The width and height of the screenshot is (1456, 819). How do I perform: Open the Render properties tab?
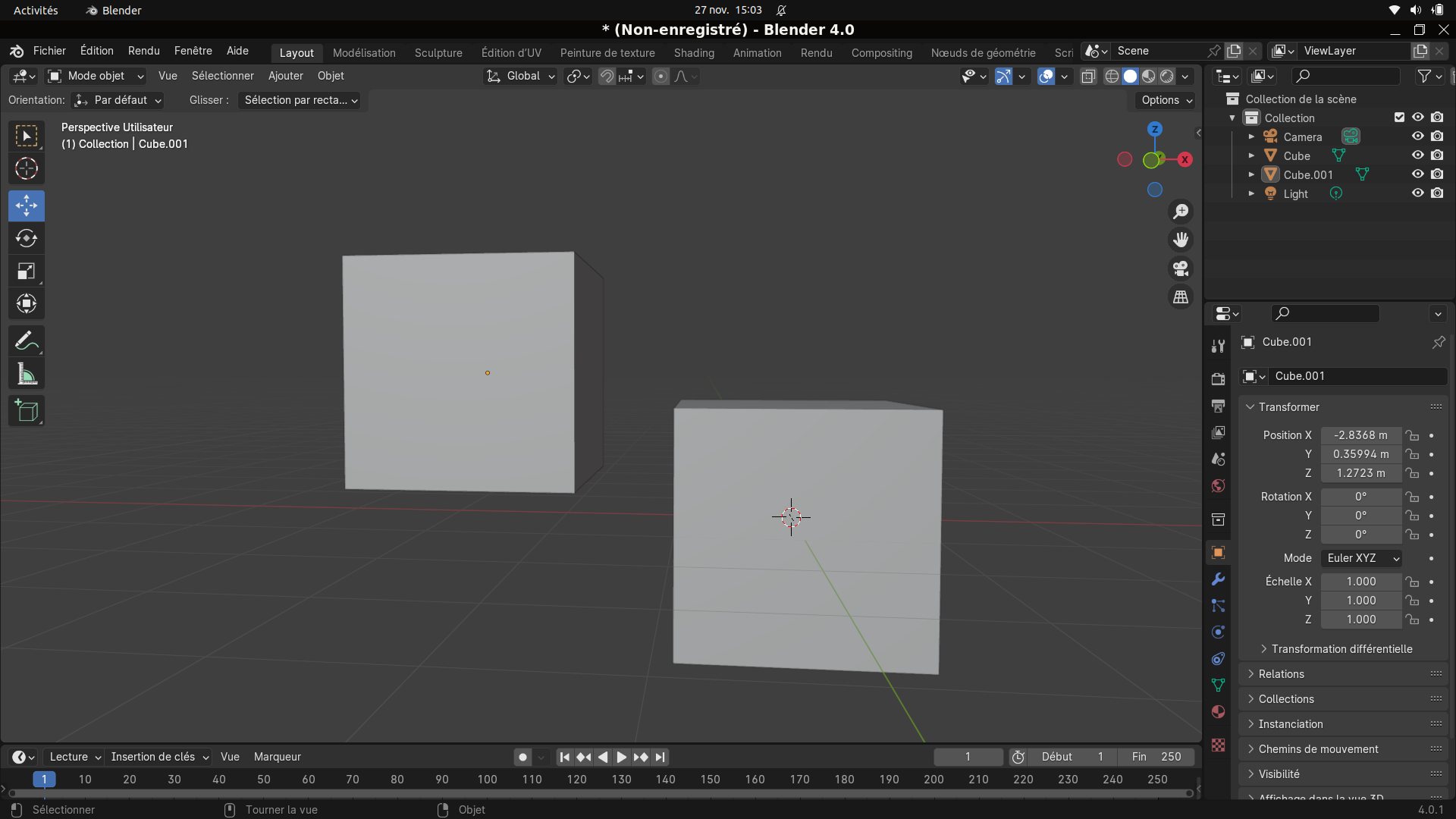[x=1218, y=379]
